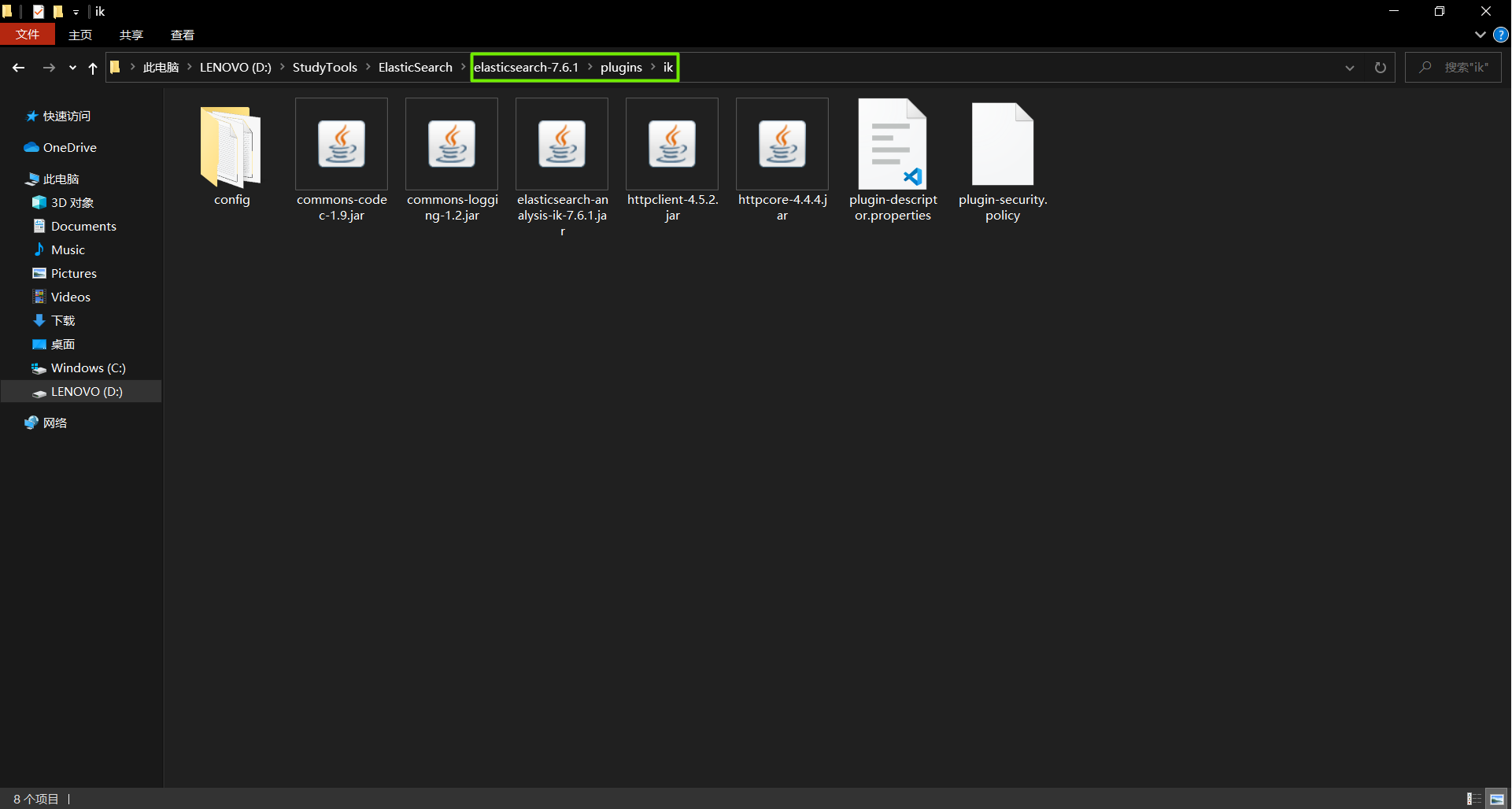Click the quick access New Folder icon
This screenshot has height=809, width=1512.
(58, 12)
